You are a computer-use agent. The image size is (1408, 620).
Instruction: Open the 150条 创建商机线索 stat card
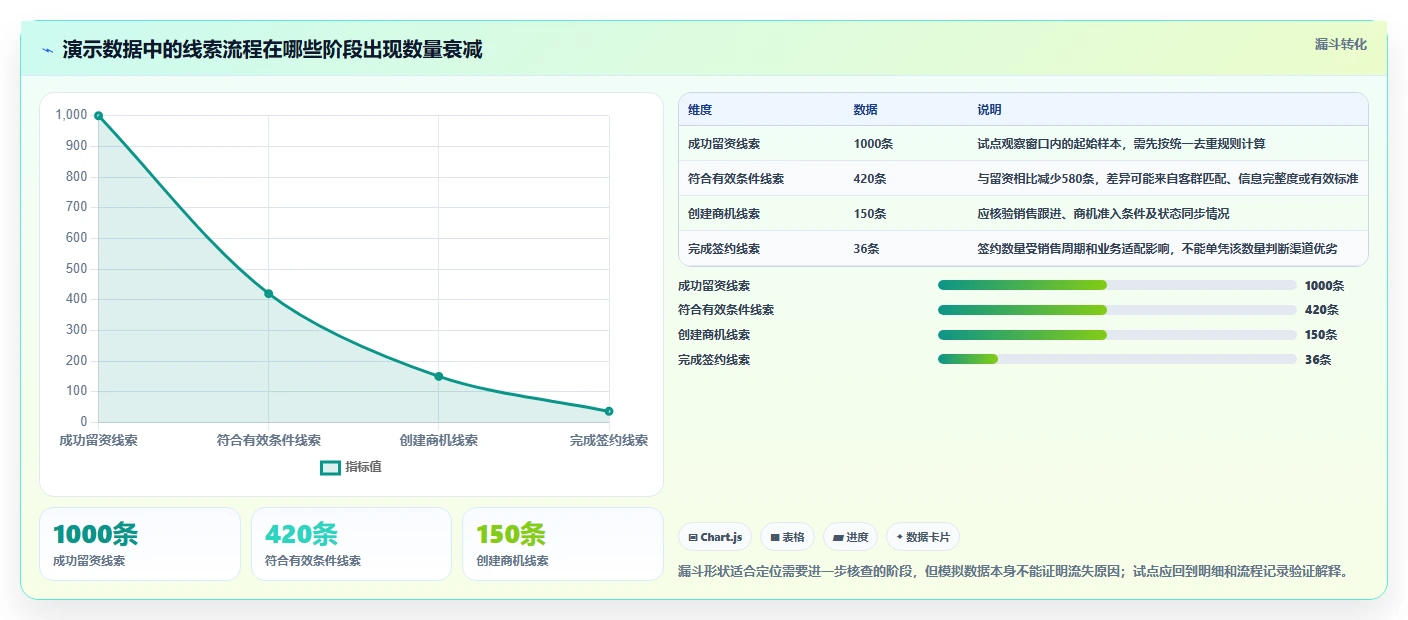click(563, 544)
